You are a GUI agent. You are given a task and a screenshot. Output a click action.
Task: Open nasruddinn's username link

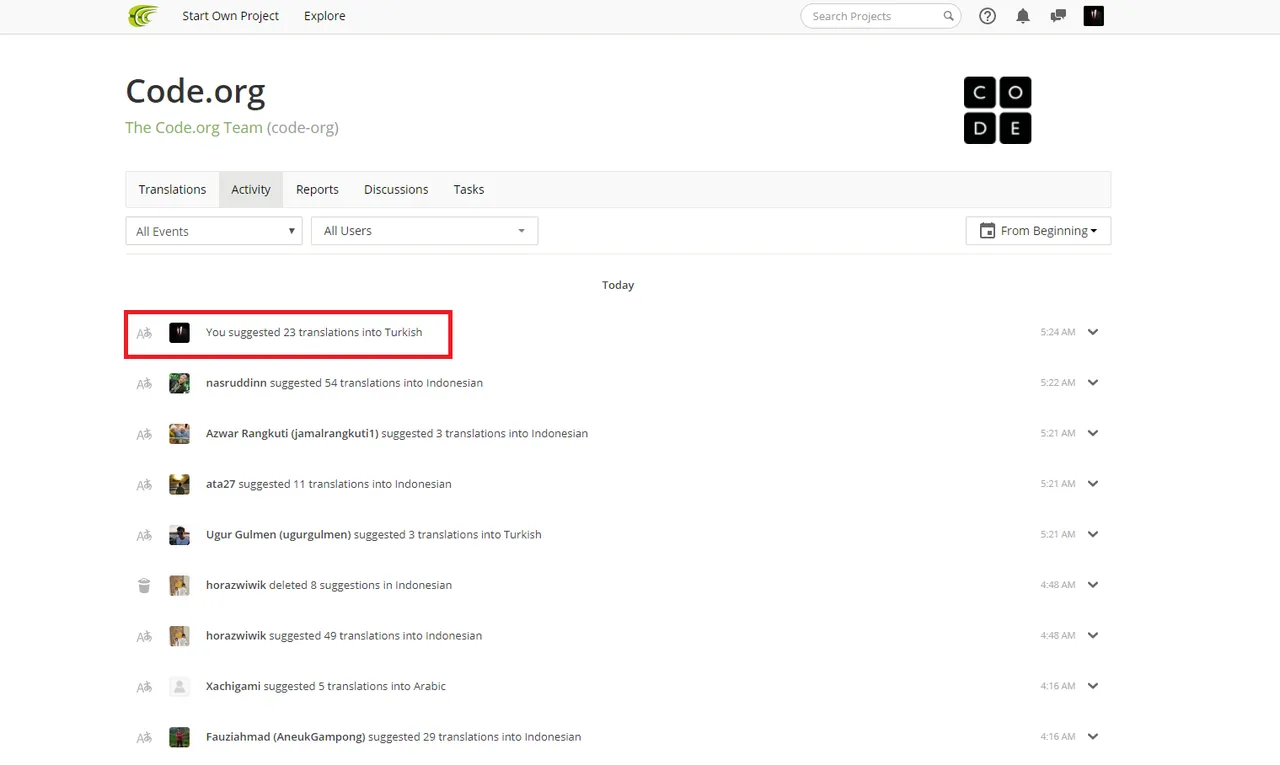(x=236, y=383)
